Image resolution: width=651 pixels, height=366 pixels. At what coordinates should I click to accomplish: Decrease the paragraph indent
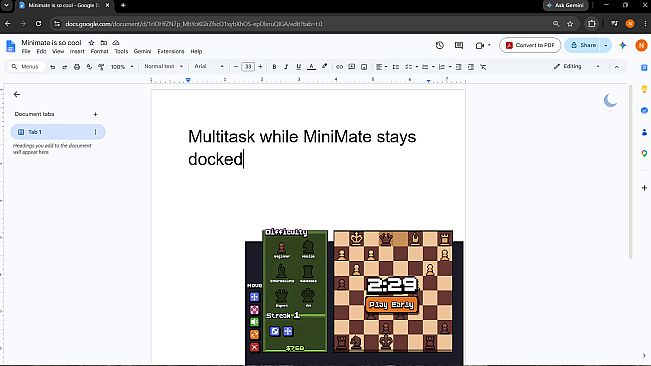pyautogui.click(x=458, y=67)
